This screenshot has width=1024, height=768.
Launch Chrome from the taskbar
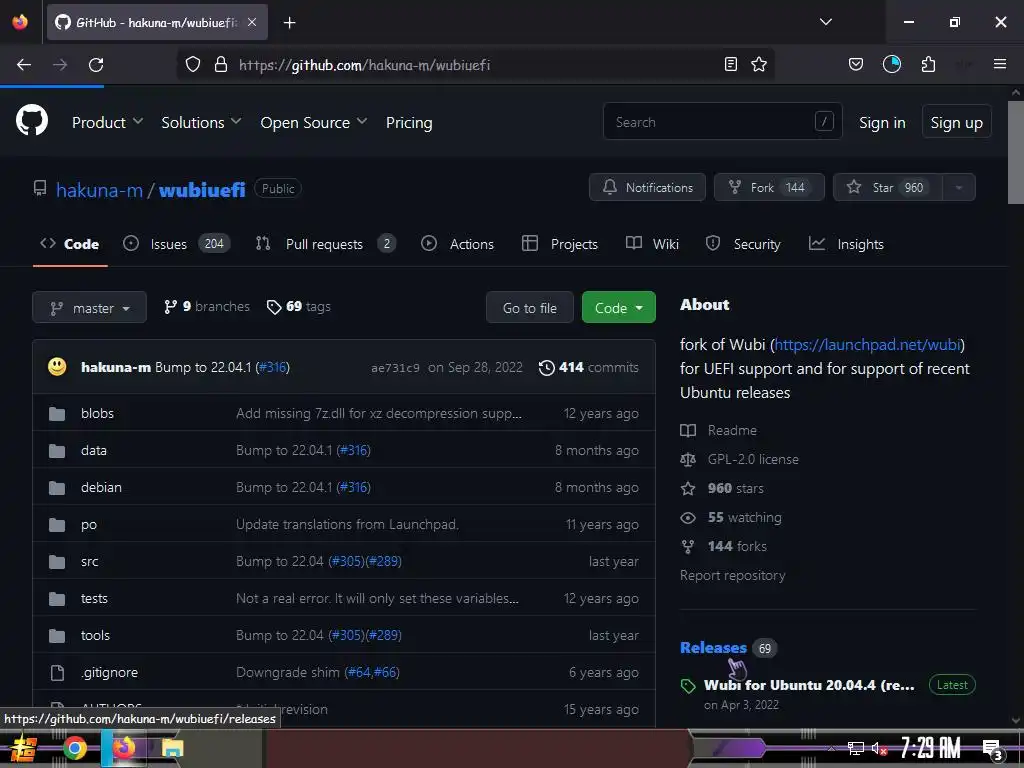[75, 748]
